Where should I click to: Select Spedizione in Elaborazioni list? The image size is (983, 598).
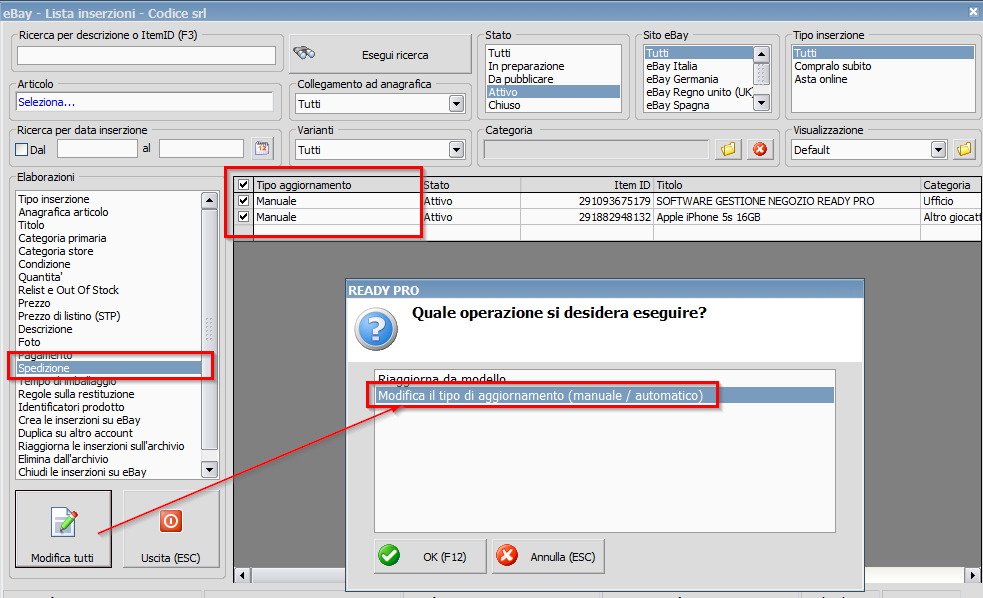[x=109, y=368]
